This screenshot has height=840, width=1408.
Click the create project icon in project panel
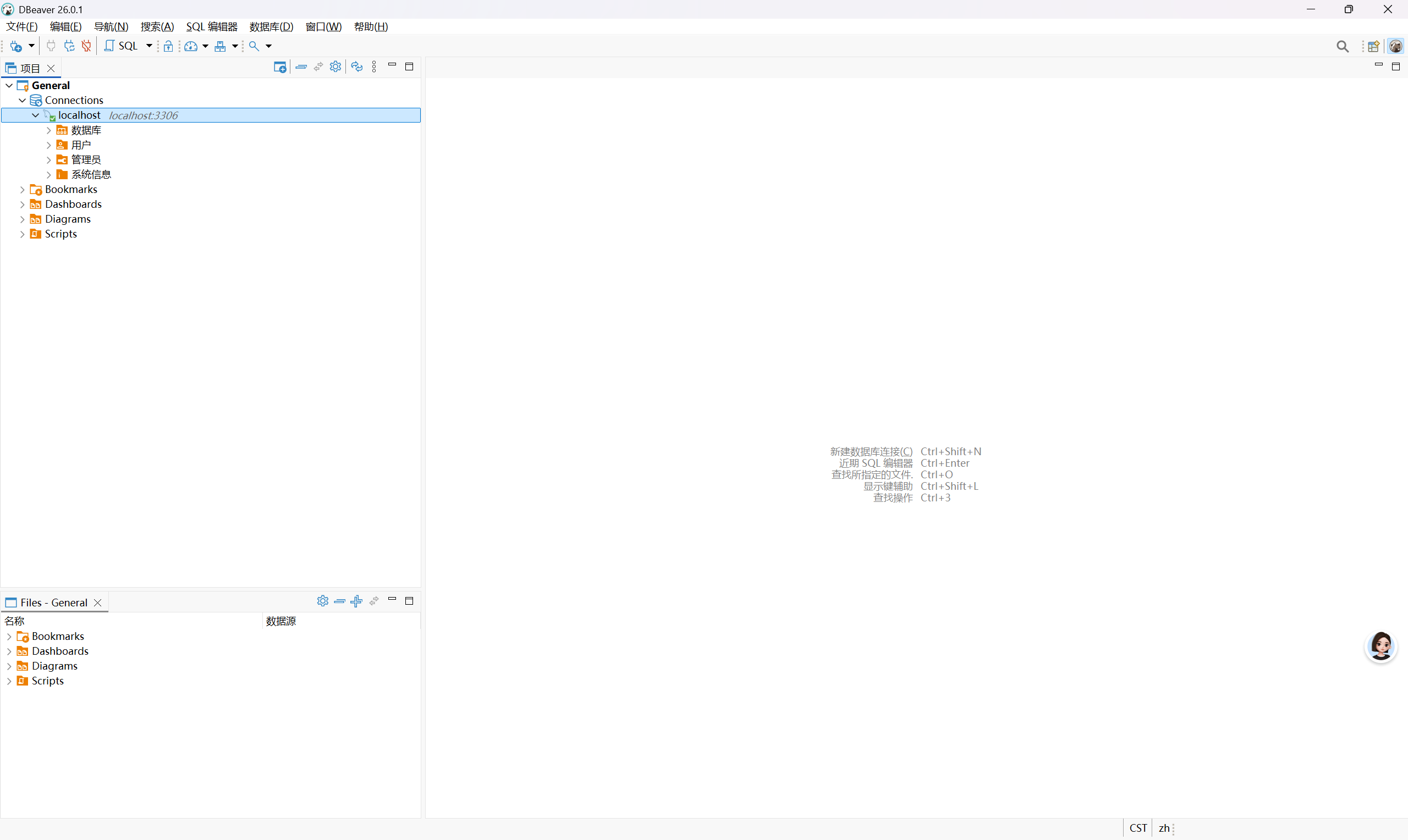(280, 67)
